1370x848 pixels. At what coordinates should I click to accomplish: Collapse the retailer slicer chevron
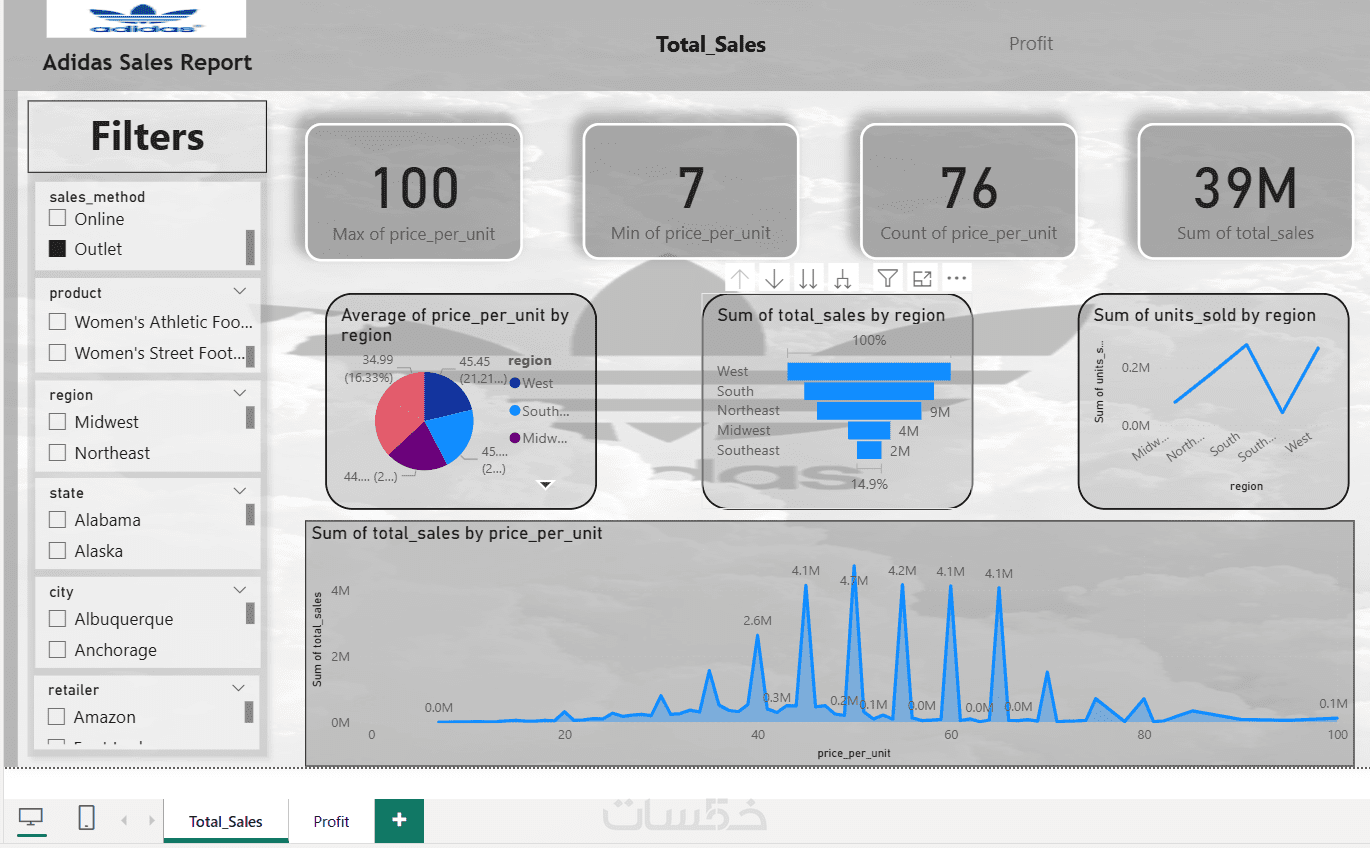tap(239, 688)
